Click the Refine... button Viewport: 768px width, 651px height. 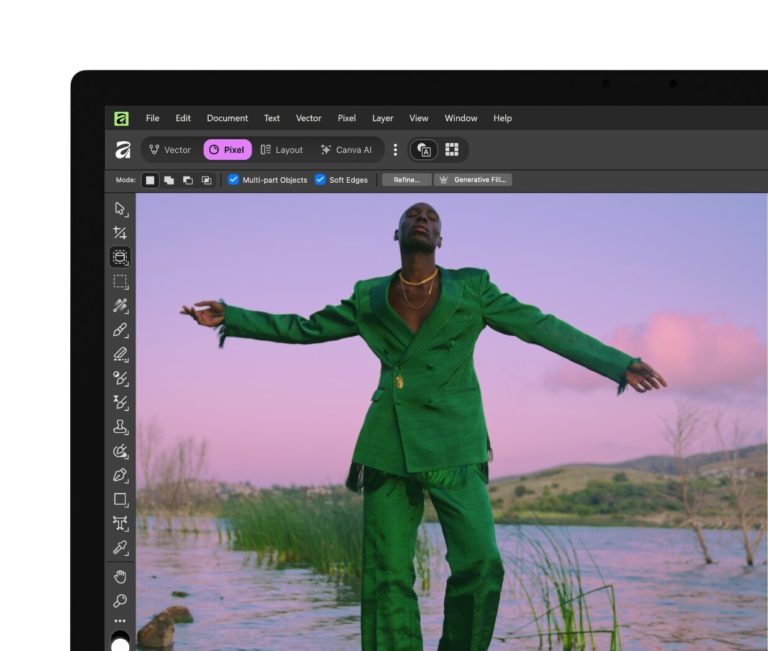[x=407, y=180]
